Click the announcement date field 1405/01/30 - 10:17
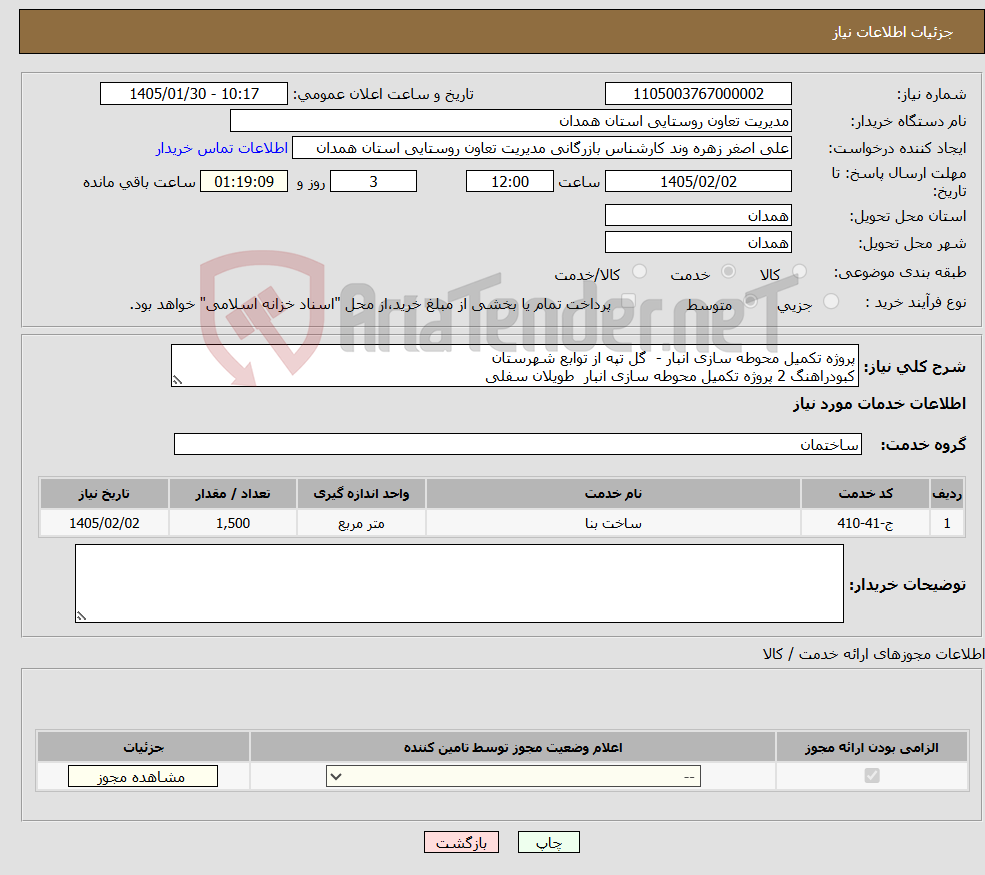The image size is (985, 875). tap(193, 94)
